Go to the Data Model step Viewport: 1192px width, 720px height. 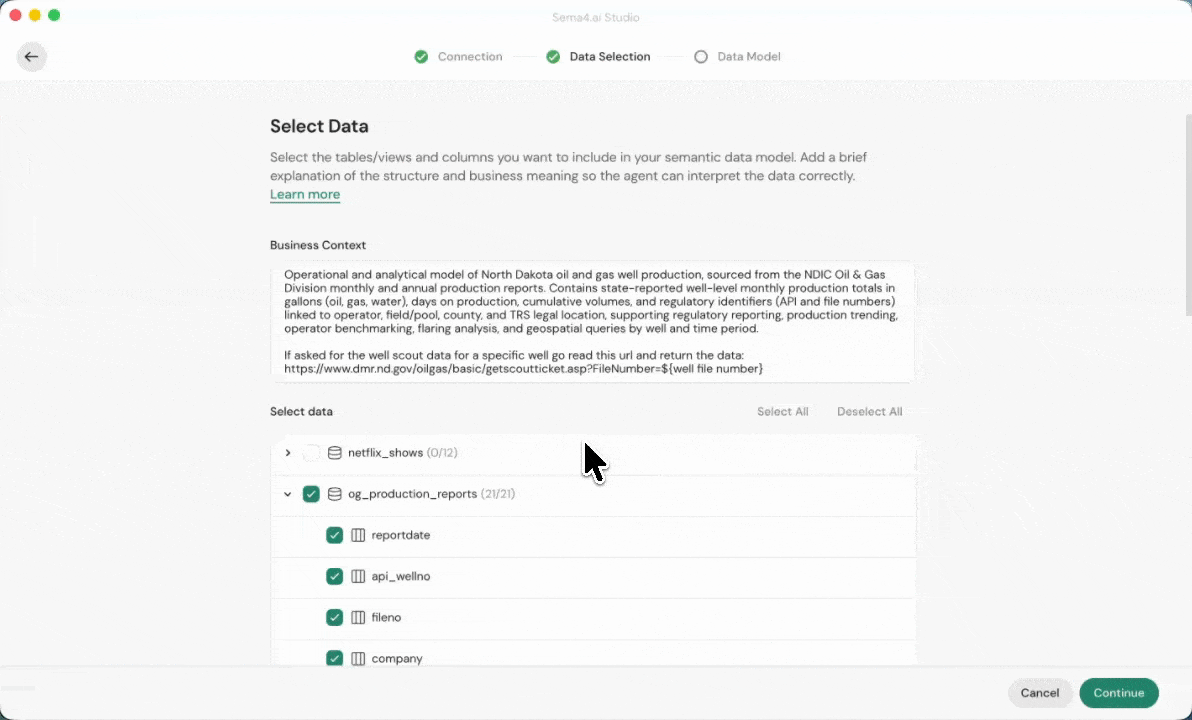point(748,57)
